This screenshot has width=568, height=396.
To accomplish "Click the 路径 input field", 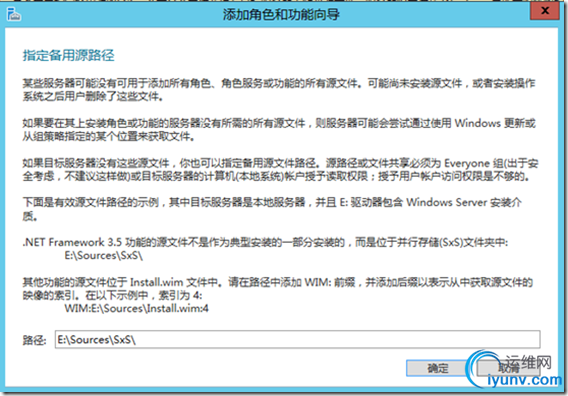I will pyautogui.click(x=297, y=339).
